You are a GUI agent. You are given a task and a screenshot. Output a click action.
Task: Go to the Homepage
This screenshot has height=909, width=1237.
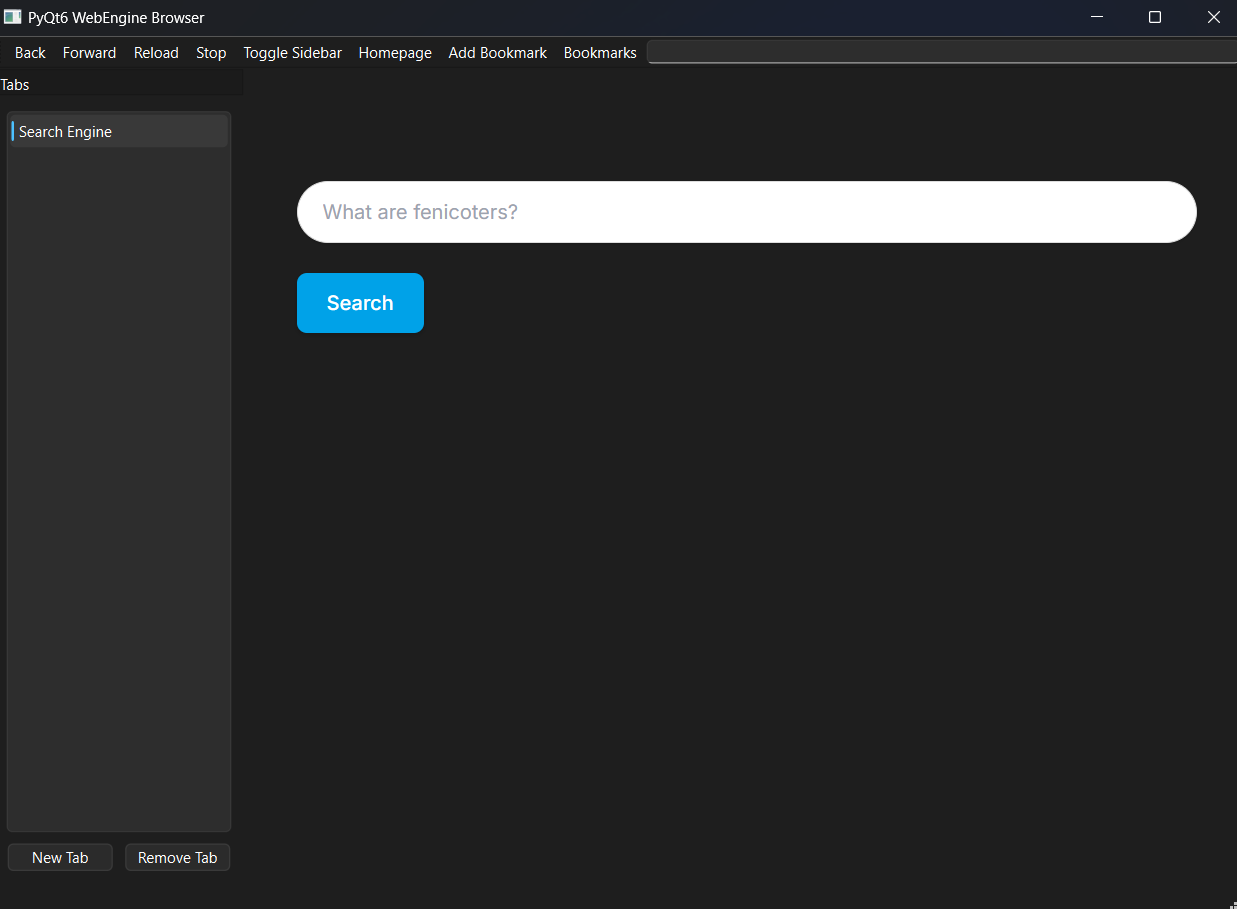click(x=395, y=53)
